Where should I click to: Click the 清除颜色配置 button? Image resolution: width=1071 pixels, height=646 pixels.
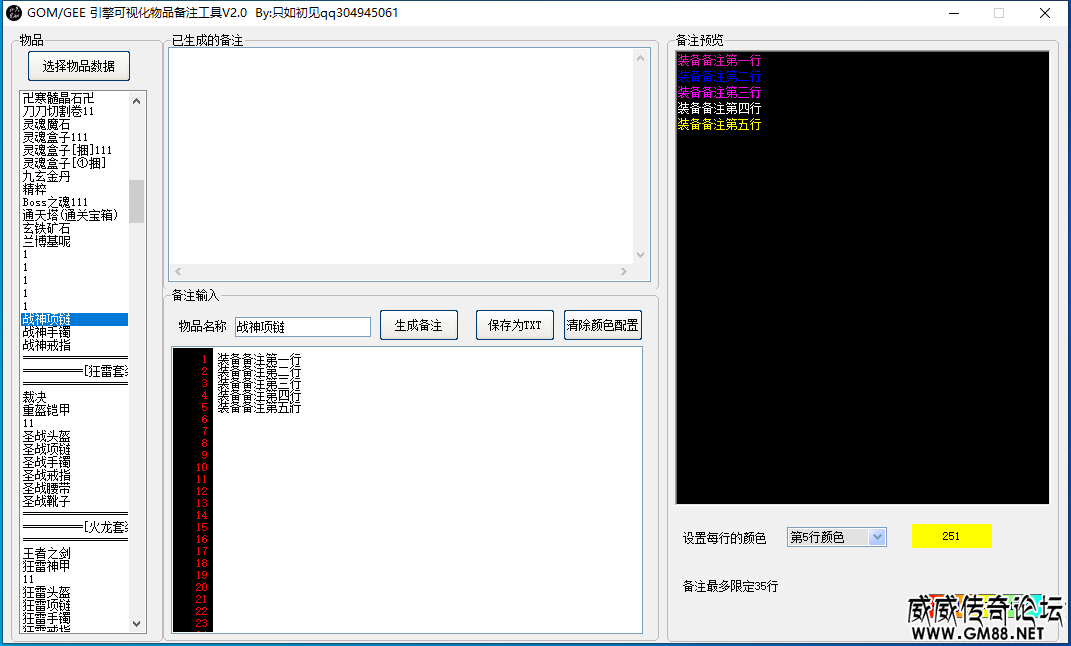pos(602,326)
